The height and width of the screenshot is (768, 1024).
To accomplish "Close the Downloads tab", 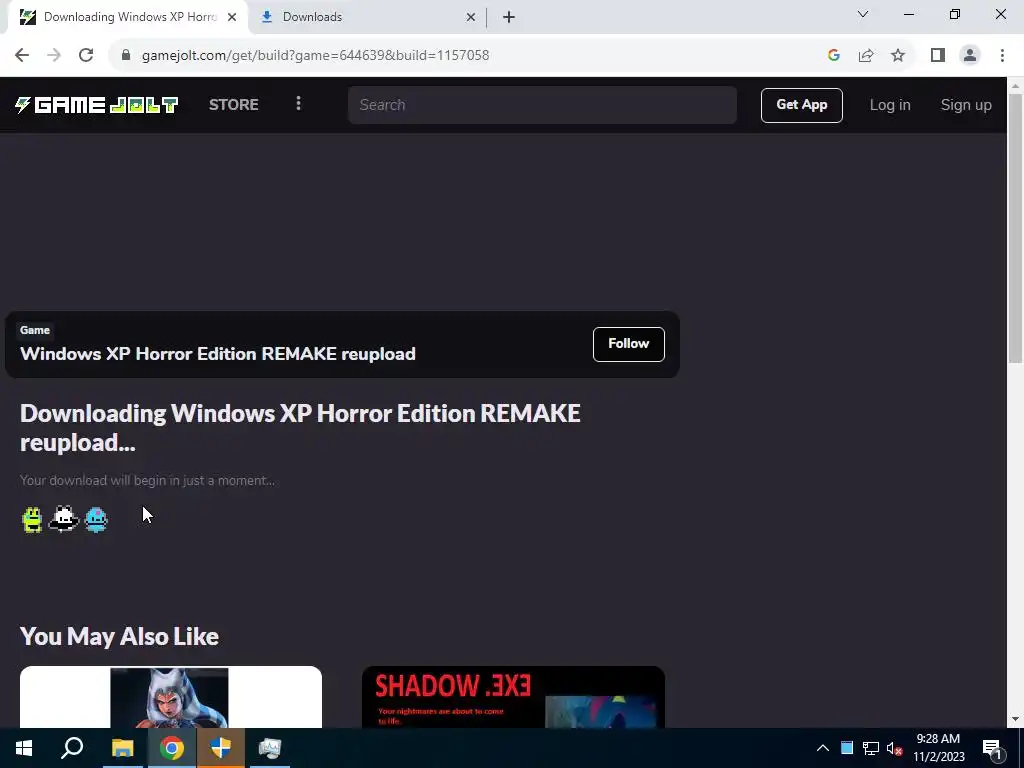I will point(471,18).
